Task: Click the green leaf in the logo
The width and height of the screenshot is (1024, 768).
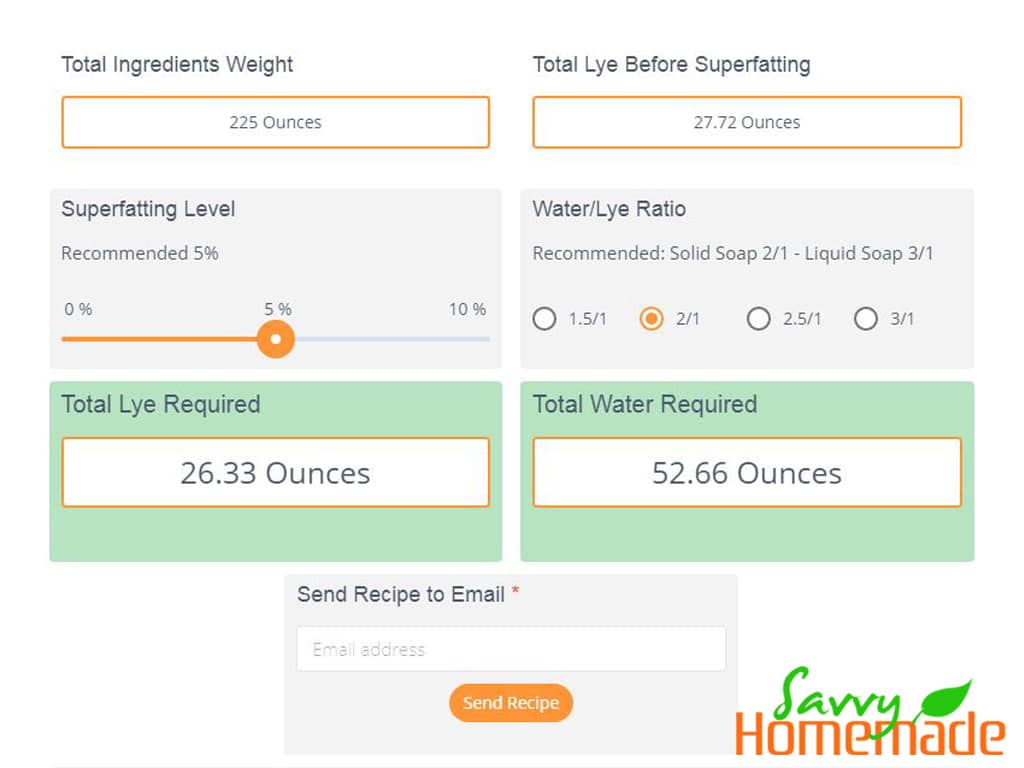Action: (x=946, y=699)
